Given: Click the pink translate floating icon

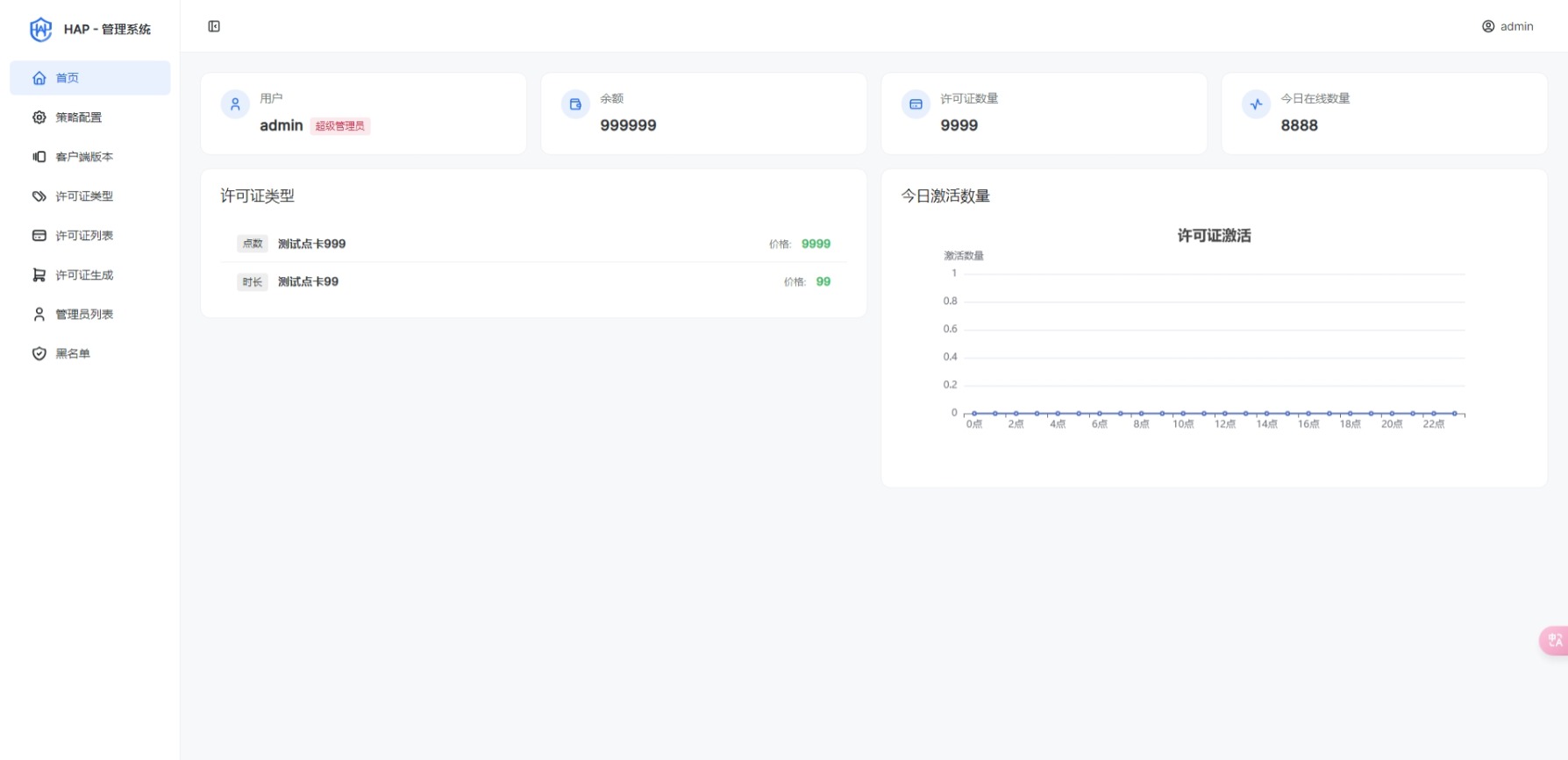Looking at the screenshot, I should (1554, 641).
